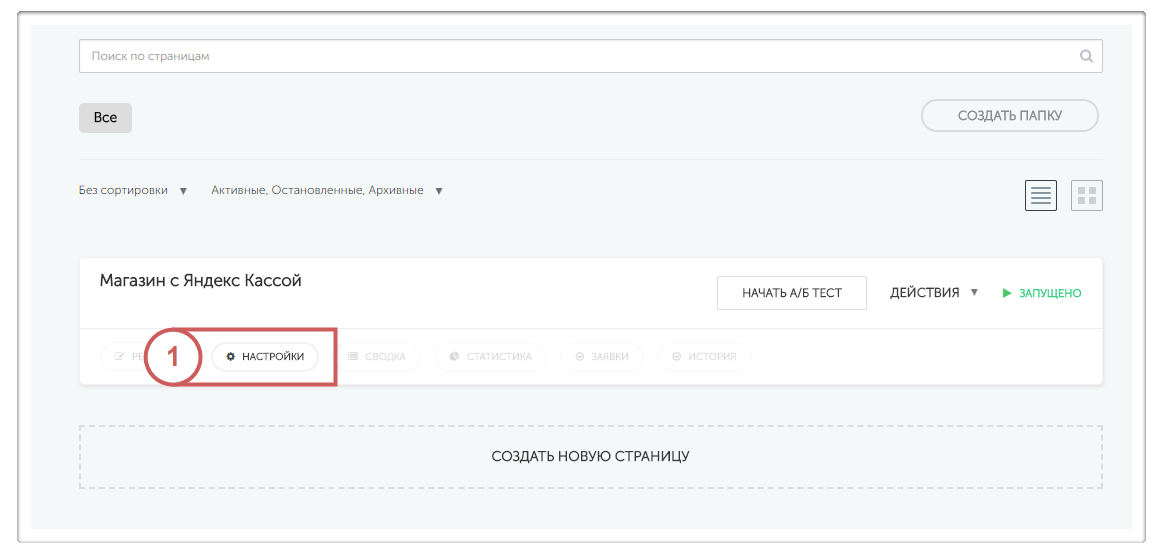Click Создать новую страницу area
Screen dimensions: 1157x553
[x=590, y=457]
